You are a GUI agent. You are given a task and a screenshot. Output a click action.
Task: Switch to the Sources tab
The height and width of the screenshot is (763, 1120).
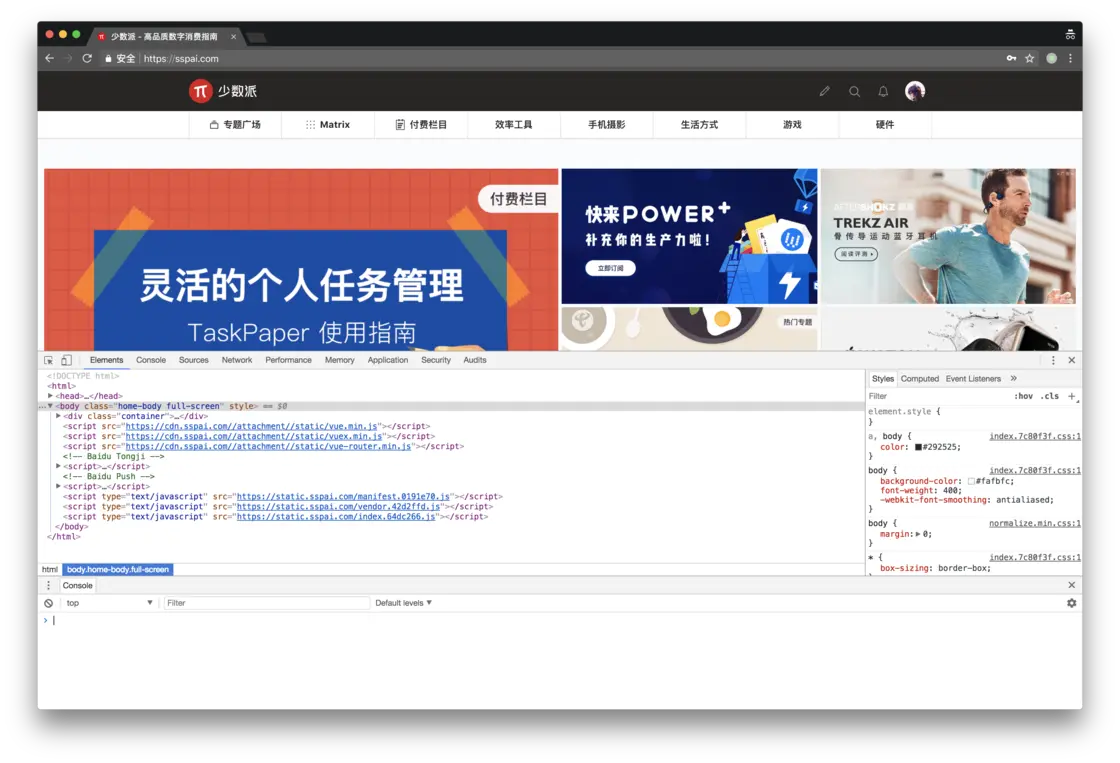[x=194, y=361]
